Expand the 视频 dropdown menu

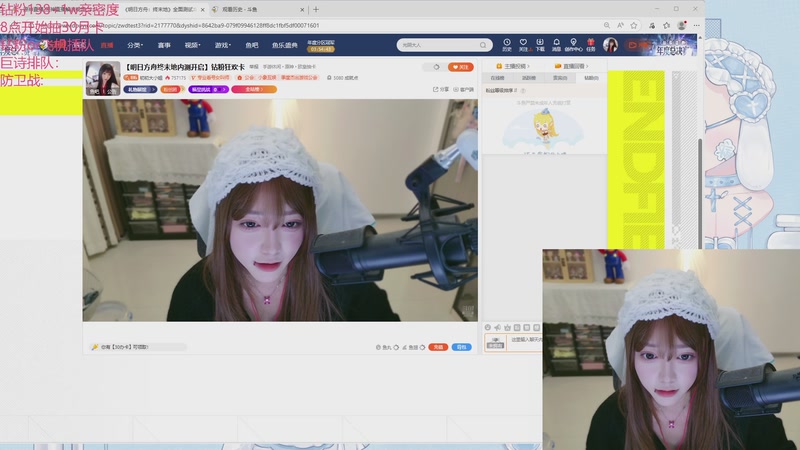point(192,45)
